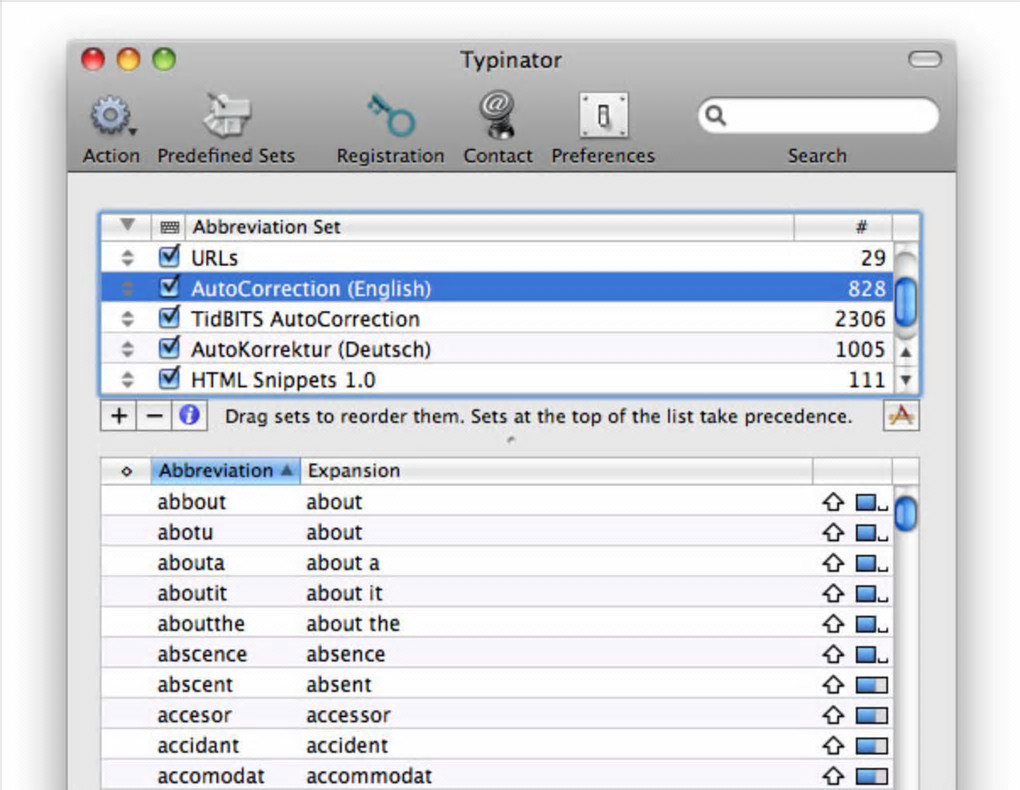Sort sets by # count column

[x=843, y=226]
